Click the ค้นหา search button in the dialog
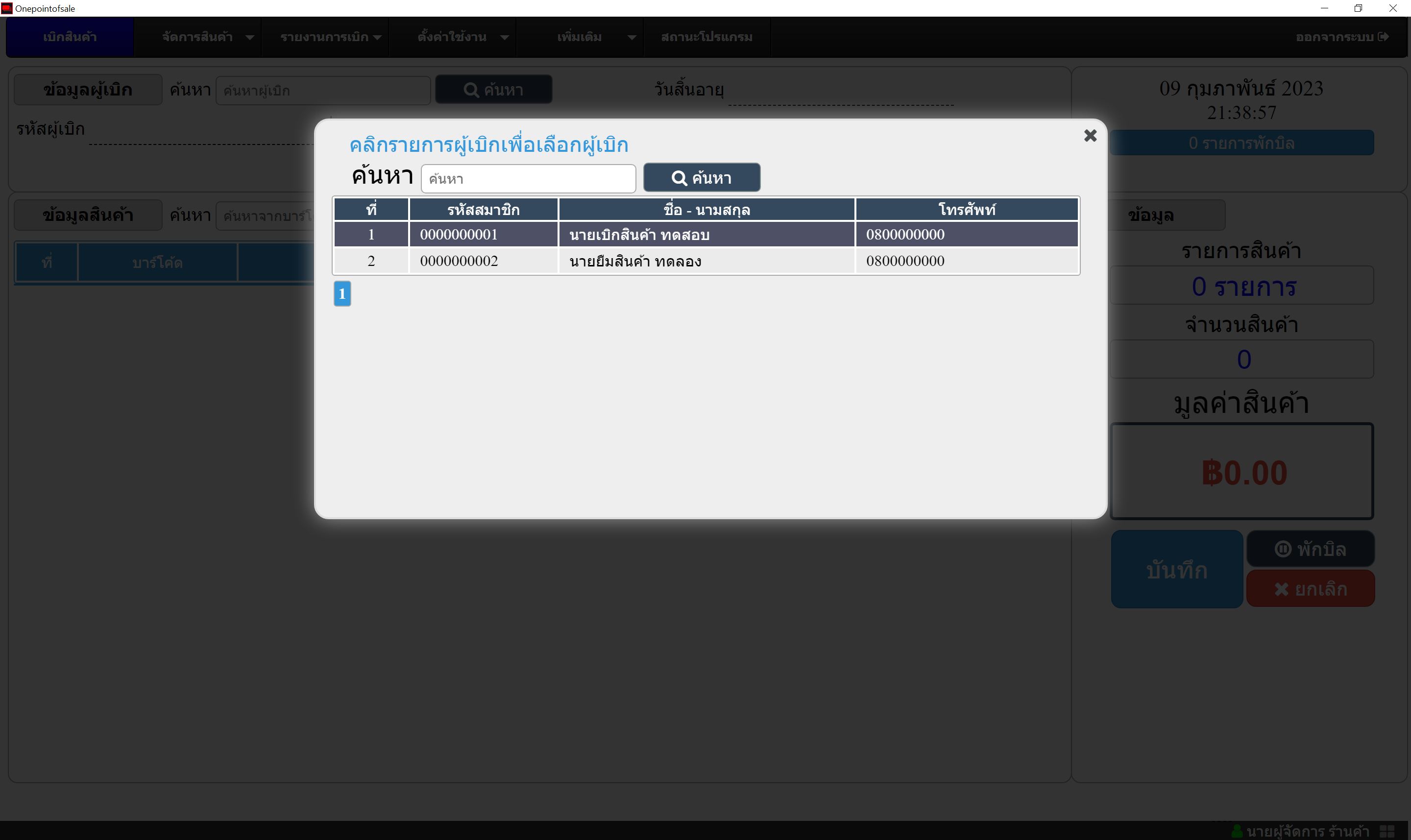The height and width of the screenshot is (840, 1411). coord(702,178)
